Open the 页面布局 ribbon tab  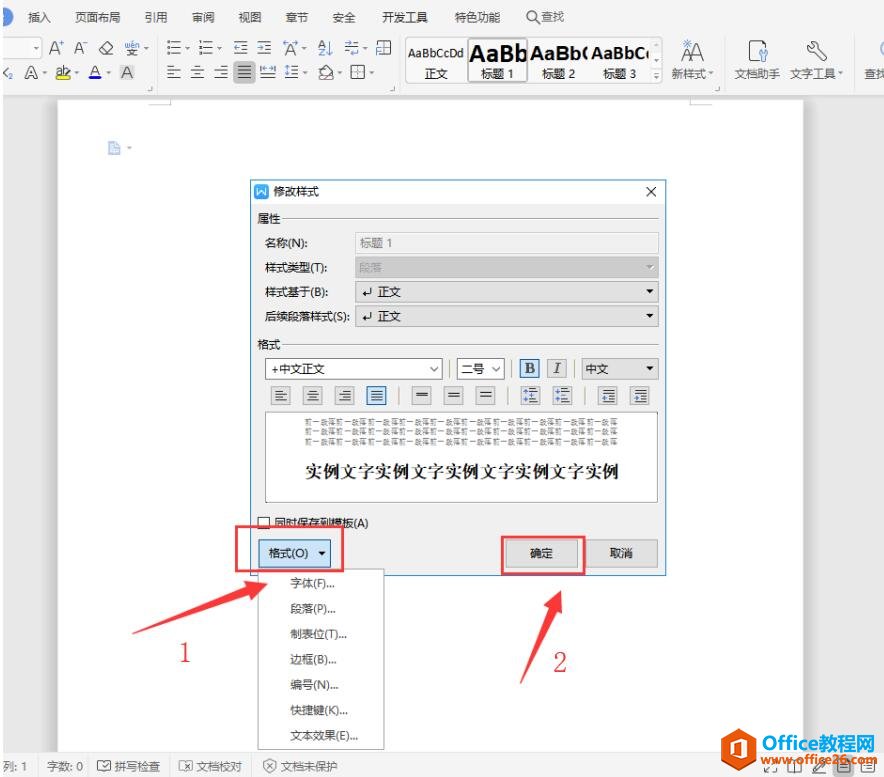point(98,17)
